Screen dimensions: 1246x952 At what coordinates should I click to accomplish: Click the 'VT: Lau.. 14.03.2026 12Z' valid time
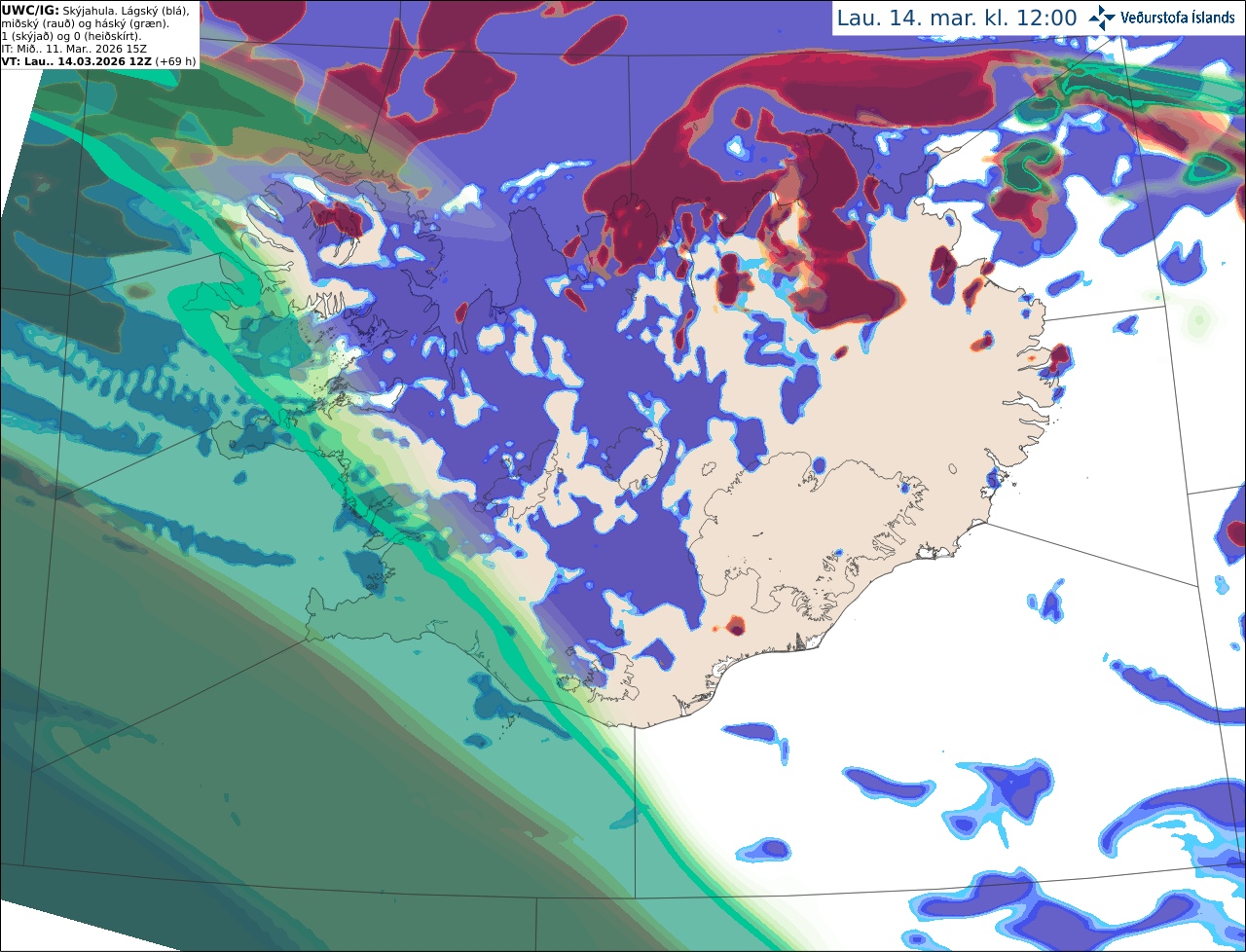[77, 61]
